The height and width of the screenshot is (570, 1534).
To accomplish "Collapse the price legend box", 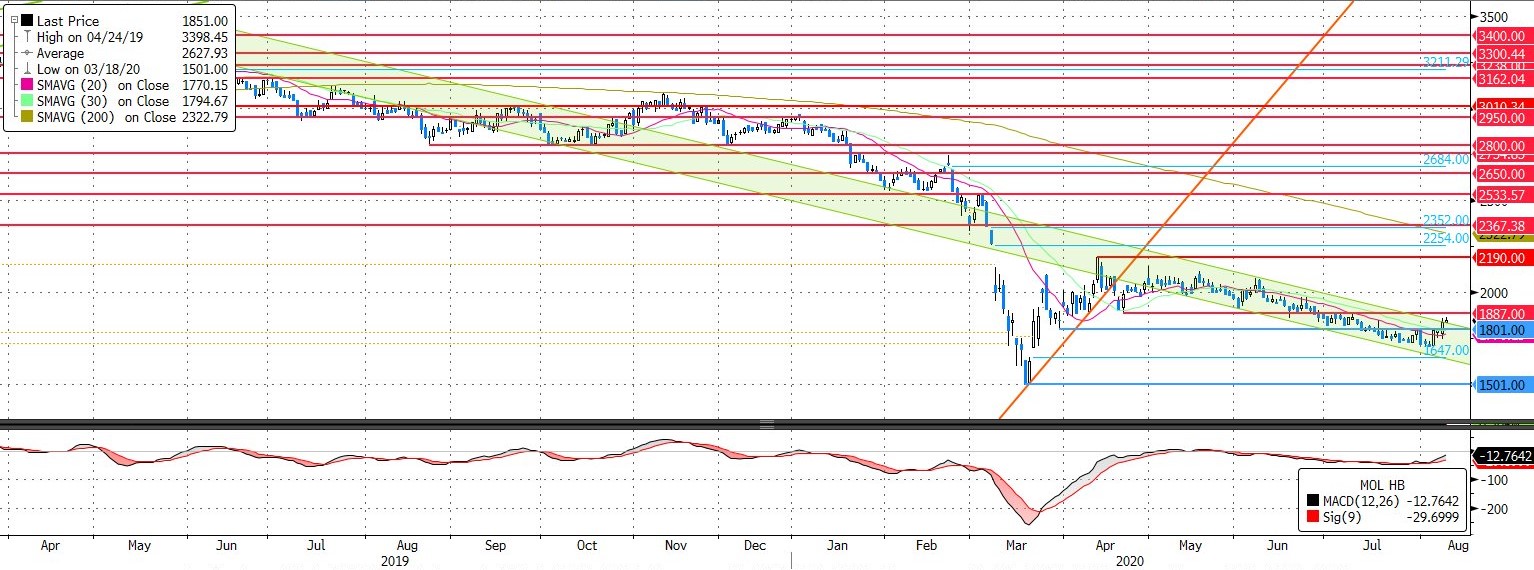I will pos(13,20).
